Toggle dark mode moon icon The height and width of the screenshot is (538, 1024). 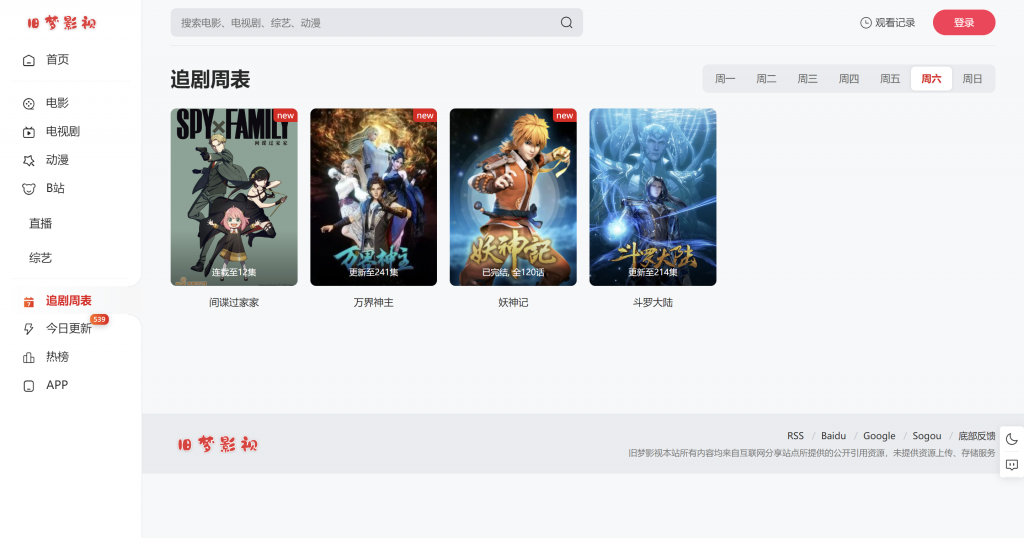coord(1012,439)
